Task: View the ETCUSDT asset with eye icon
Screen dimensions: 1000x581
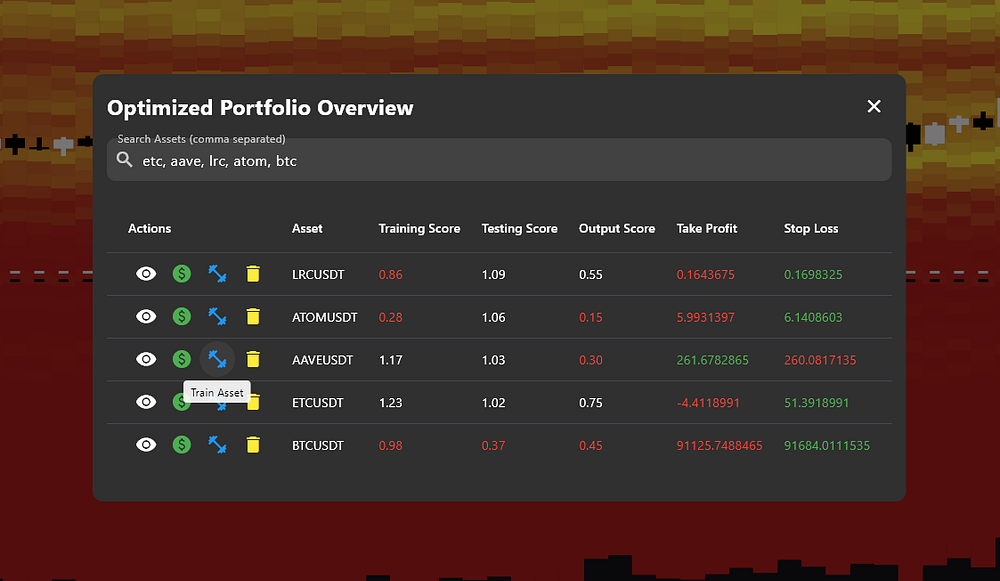Action: 146,402
